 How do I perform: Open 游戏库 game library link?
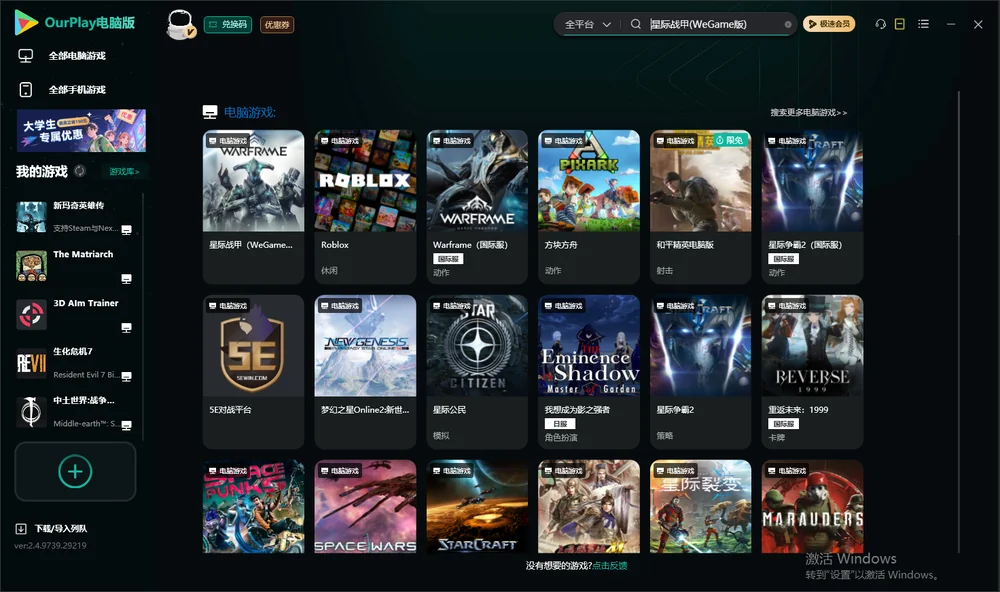124,172
